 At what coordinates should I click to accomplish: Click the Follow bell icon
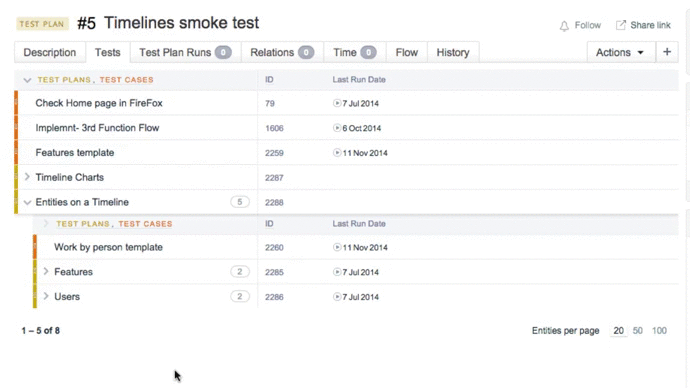coord(564,26)
